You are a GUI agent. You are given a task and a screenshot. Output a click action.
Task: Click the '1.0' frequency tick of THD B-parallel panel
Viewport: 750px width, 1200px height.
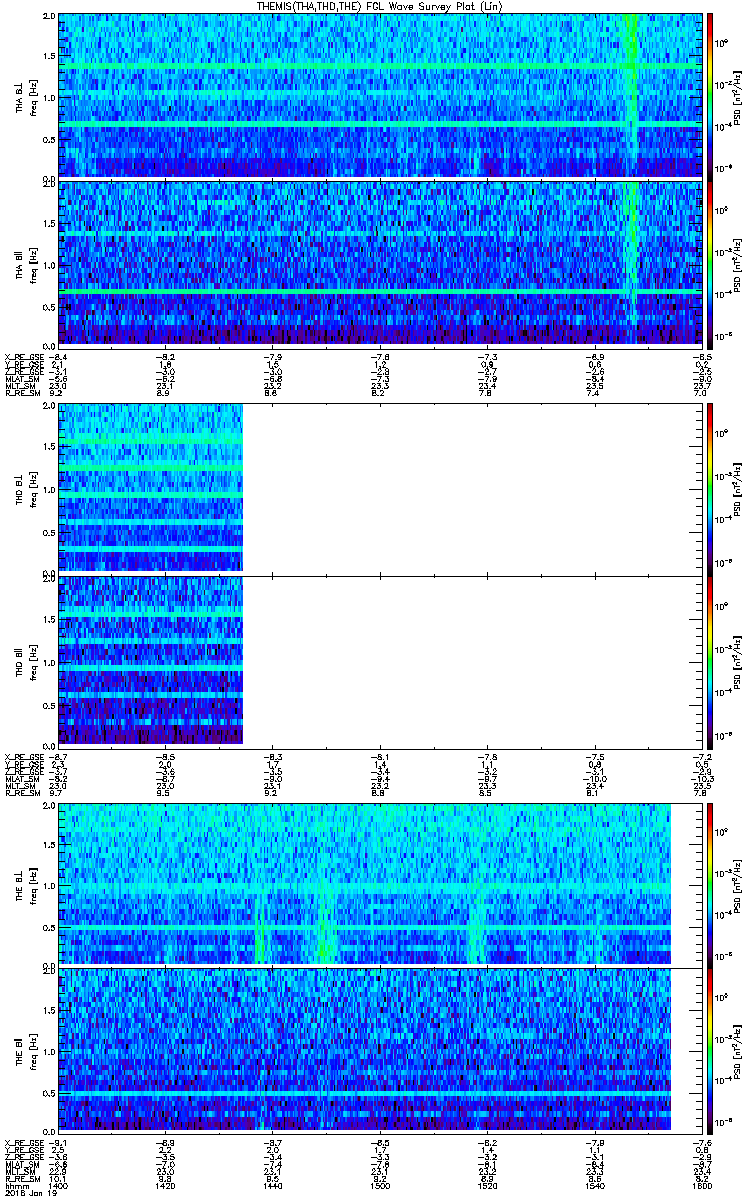[49, 663]
